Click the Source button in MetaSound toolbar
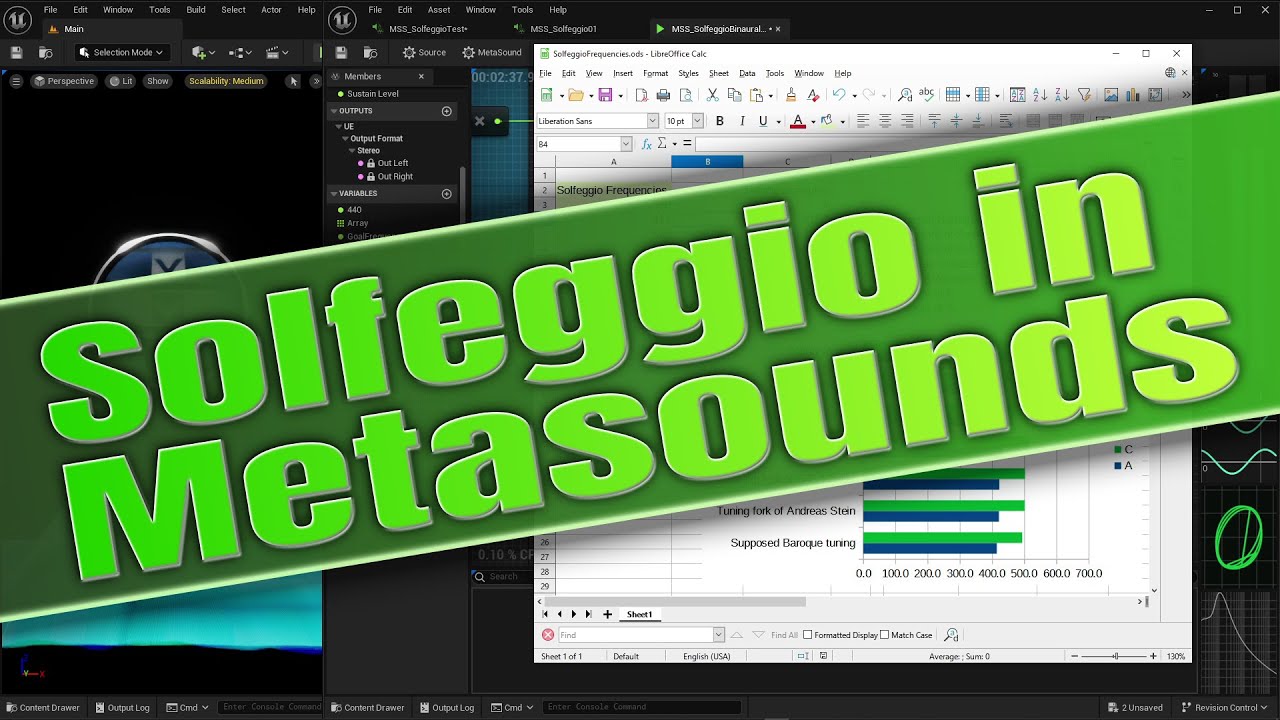 coord(424,52)
